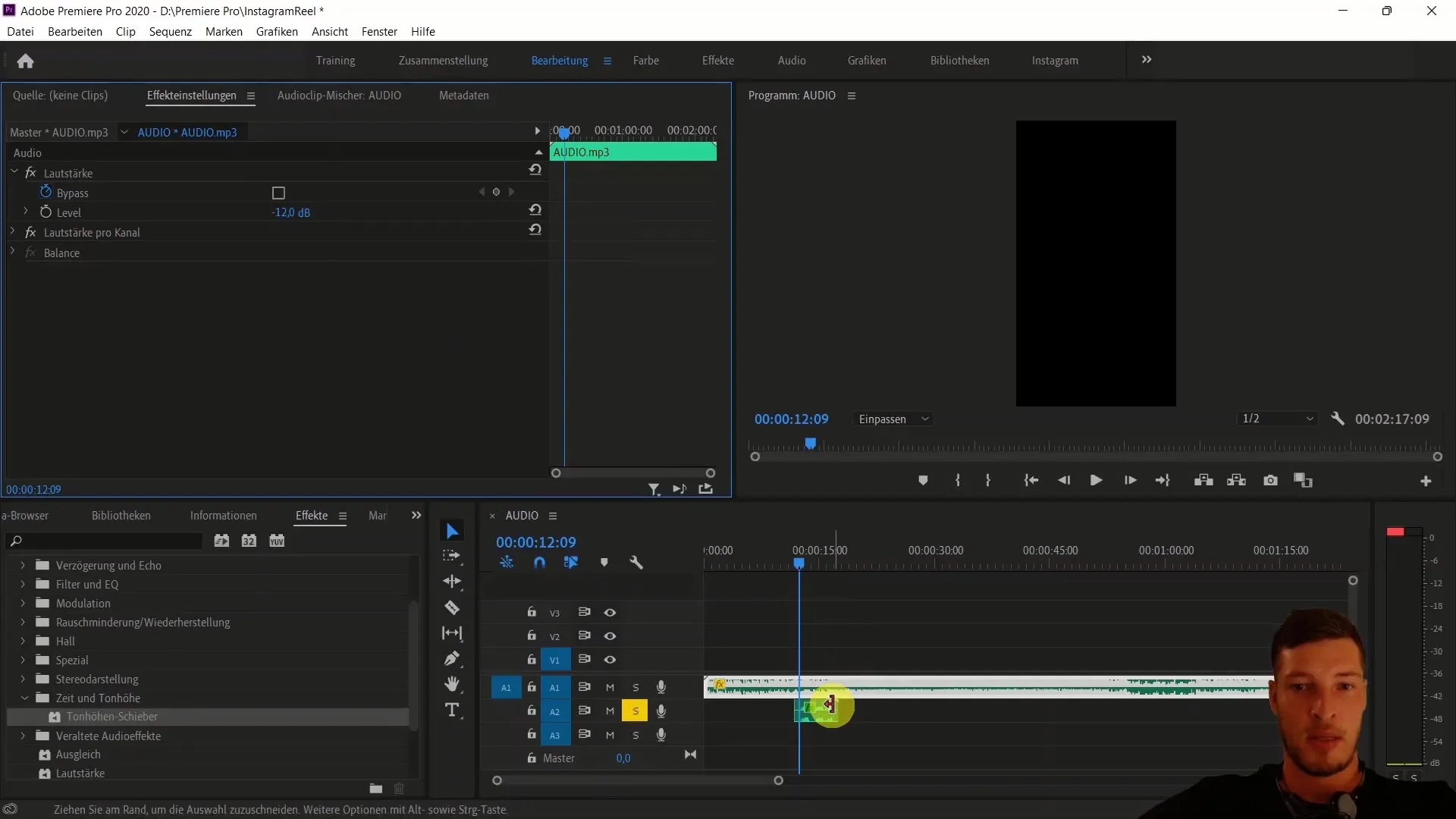Toggle linked selection in timeline
The width and height of the screenshot is (1456, 819).
(571, 563)
